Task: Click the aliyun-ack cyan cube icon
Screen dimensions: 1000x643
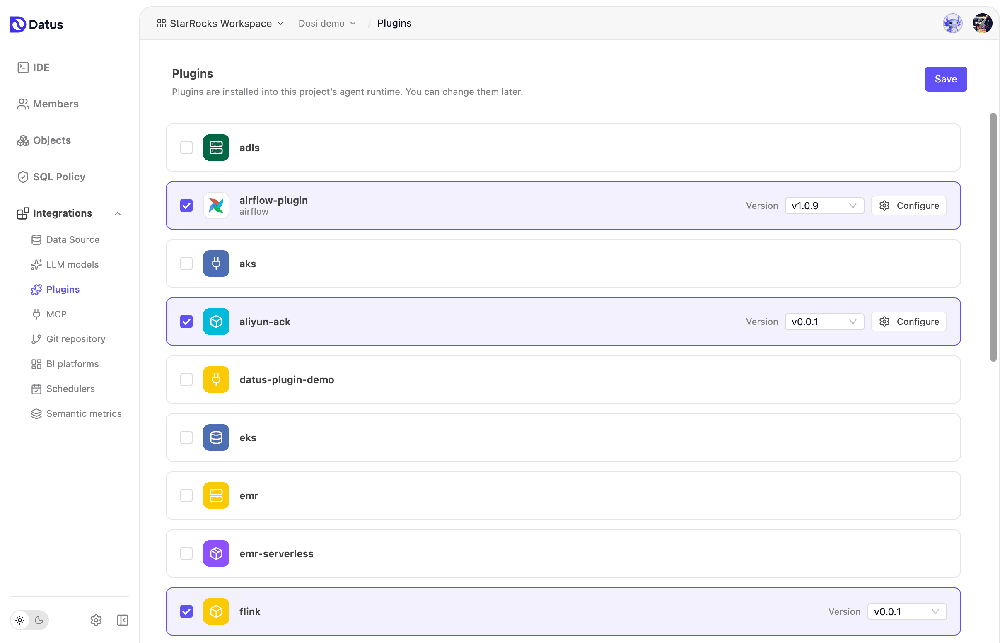Action: [x=216, y=322]
